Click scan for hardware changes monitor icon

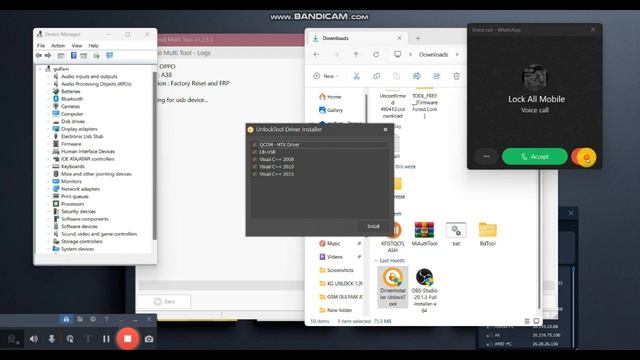[x=109, y=56]
